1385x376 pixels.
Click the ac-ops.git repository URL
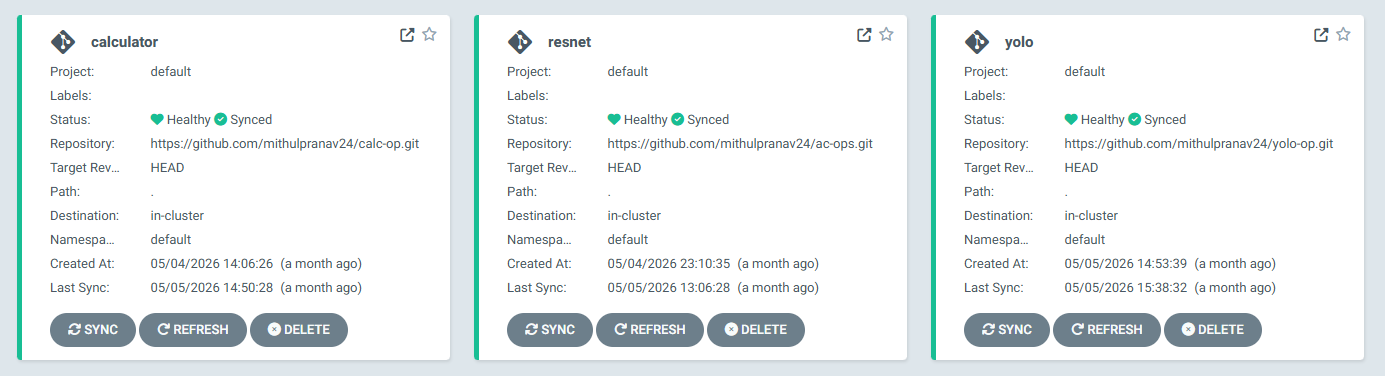[740, 144]
